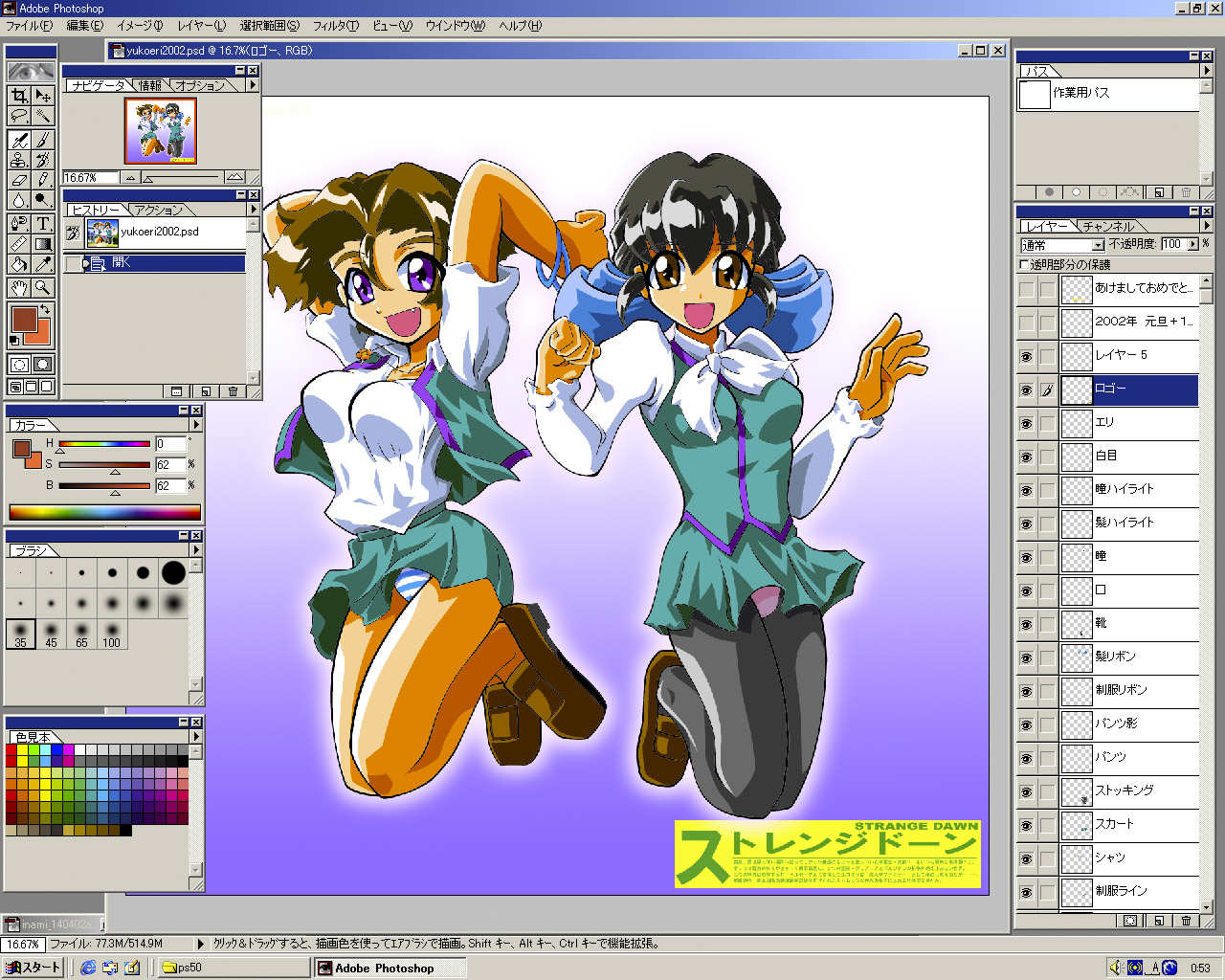Viewport: 1225px width, 980px height.
Task: Select the Measure ruler tool
Action: 19,244
